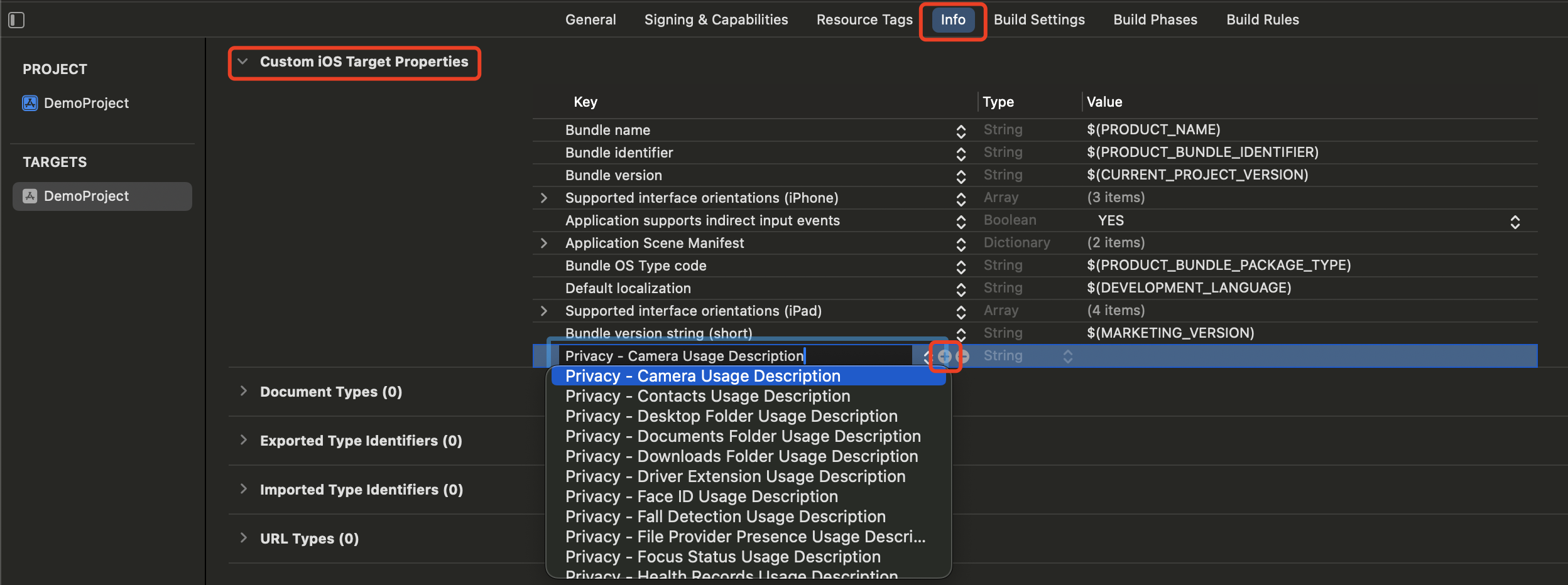Click the Bundle version value field

coord(1197,175)
